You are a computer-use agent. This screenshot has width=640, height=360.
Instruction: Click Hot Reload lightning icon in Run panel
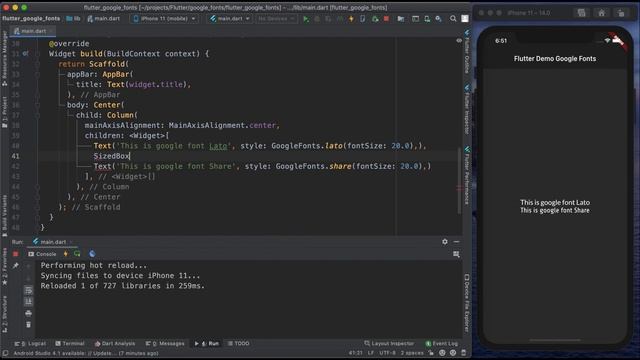[x=66, y=254]
